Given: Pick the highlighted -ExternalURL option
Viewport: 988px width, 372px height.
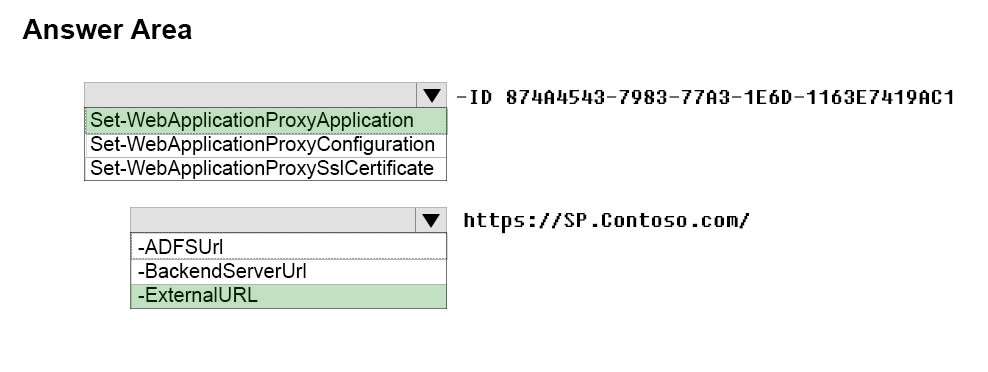Looking at the screenshot, I should (x=289, y=296).
